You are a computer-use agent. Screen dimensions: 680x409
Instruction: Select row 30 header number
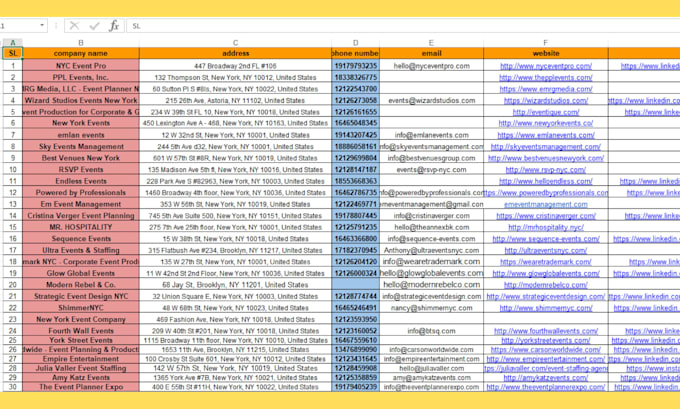13,387
